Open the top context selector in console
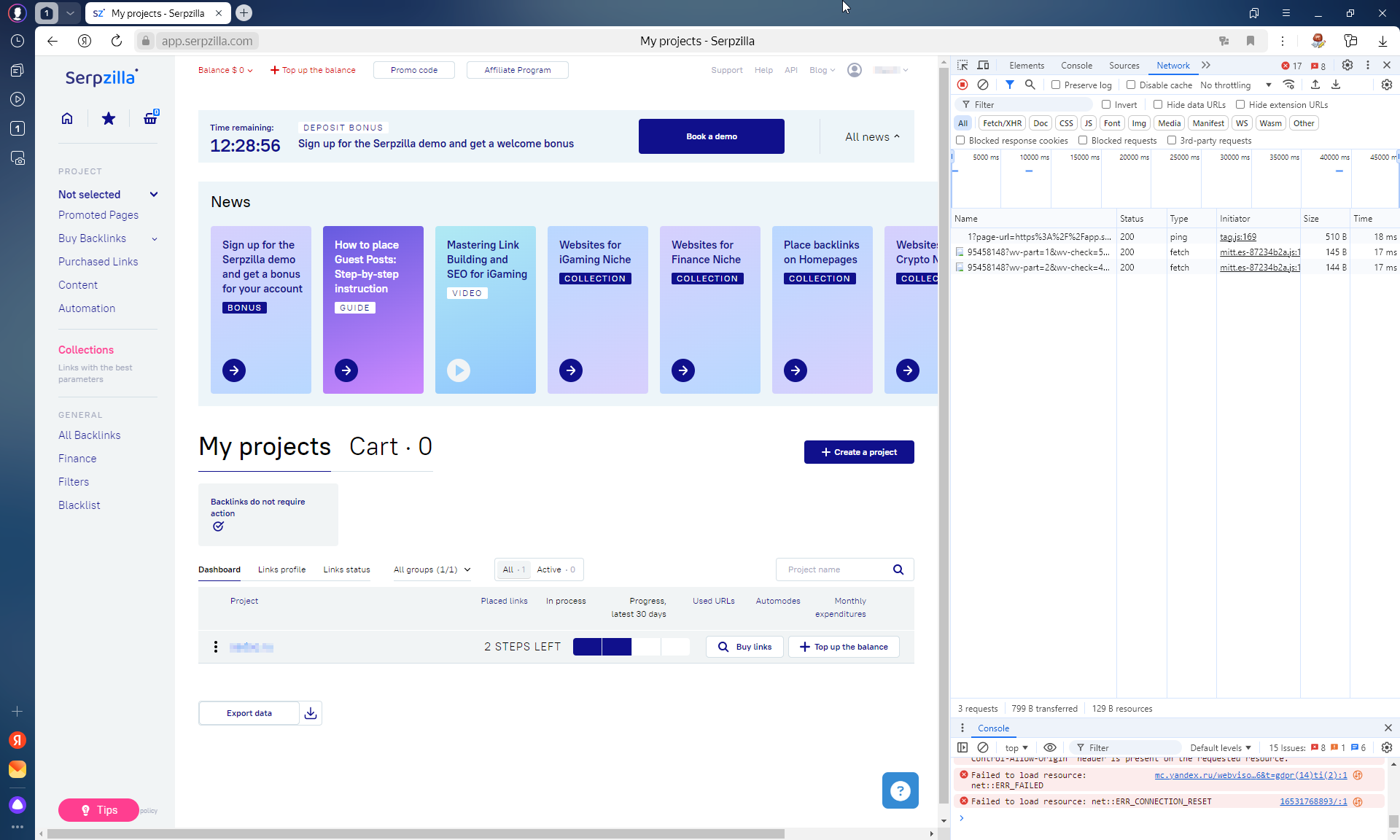This screenshot has width=1400, height=840. pyautogui.click(x=1016, y=747)
